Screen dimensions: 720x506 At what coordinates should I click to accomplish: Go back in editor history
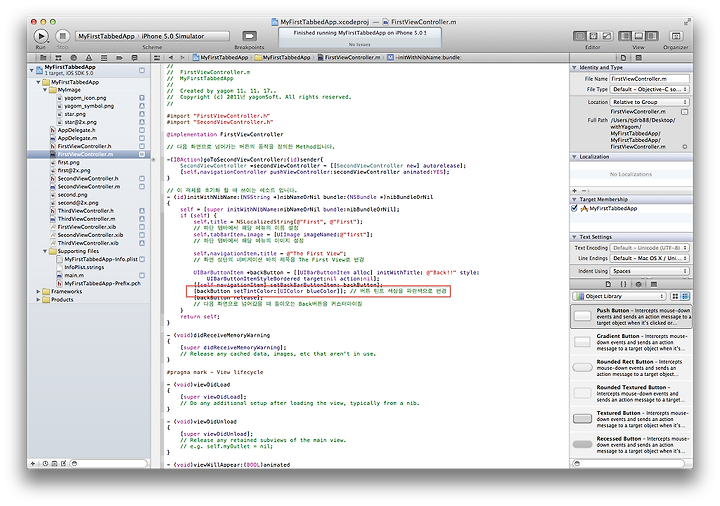171,58
